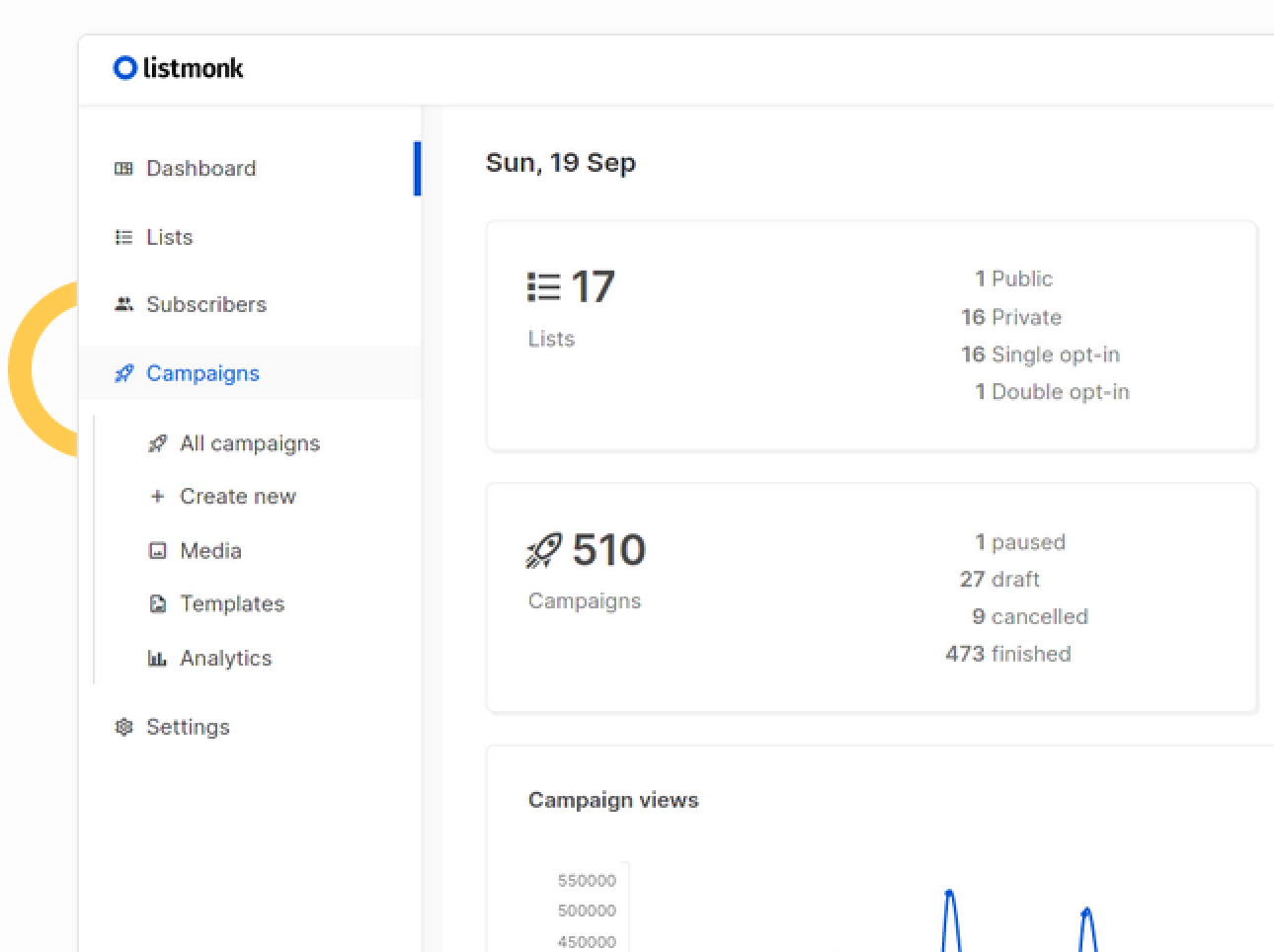The width and height of the screenshot is (1274, 952).
Task: Click the Templates file icon
Action: tap(157, 603)
